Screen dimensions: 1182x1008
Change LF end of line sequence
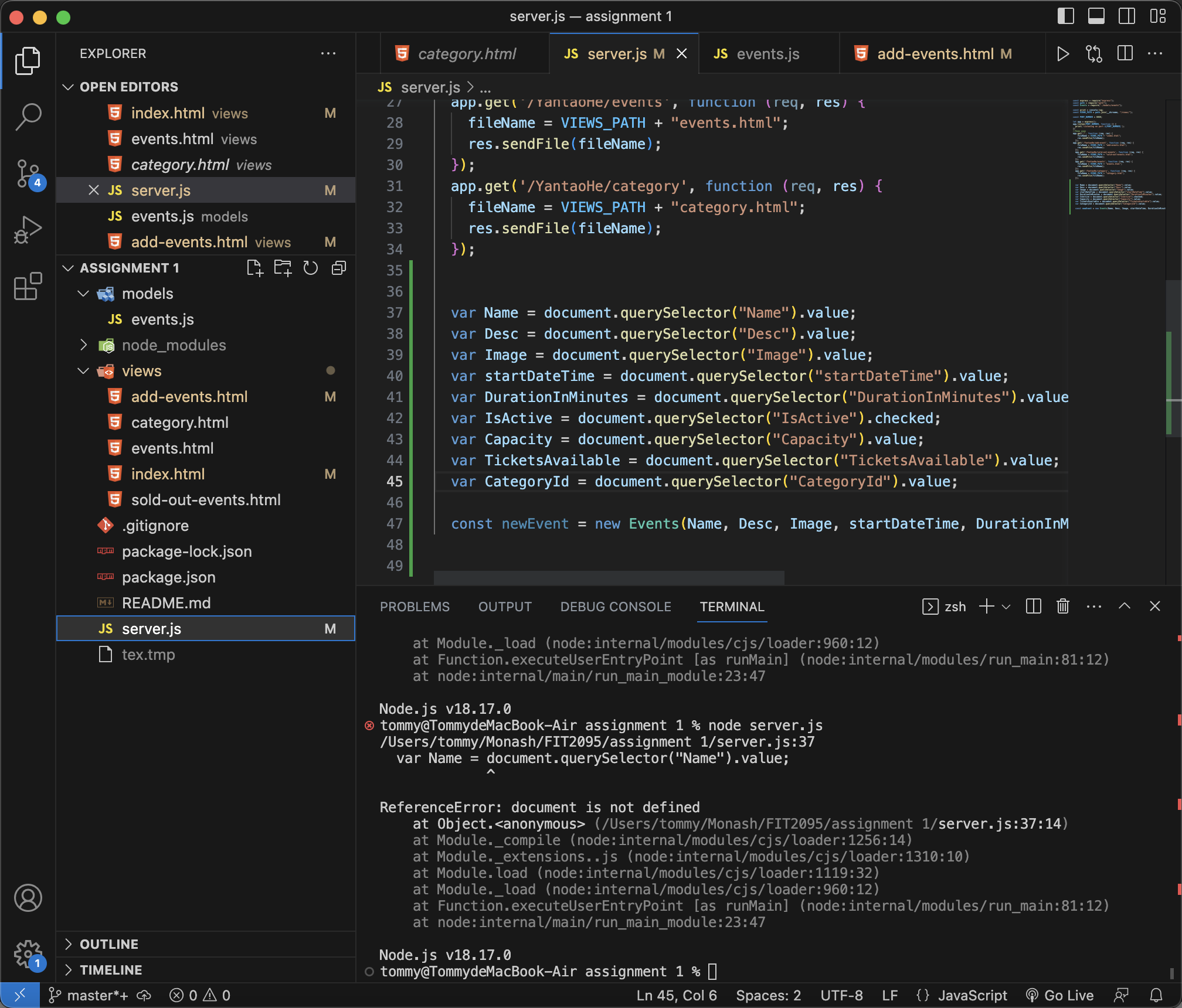tap(889, 995)
